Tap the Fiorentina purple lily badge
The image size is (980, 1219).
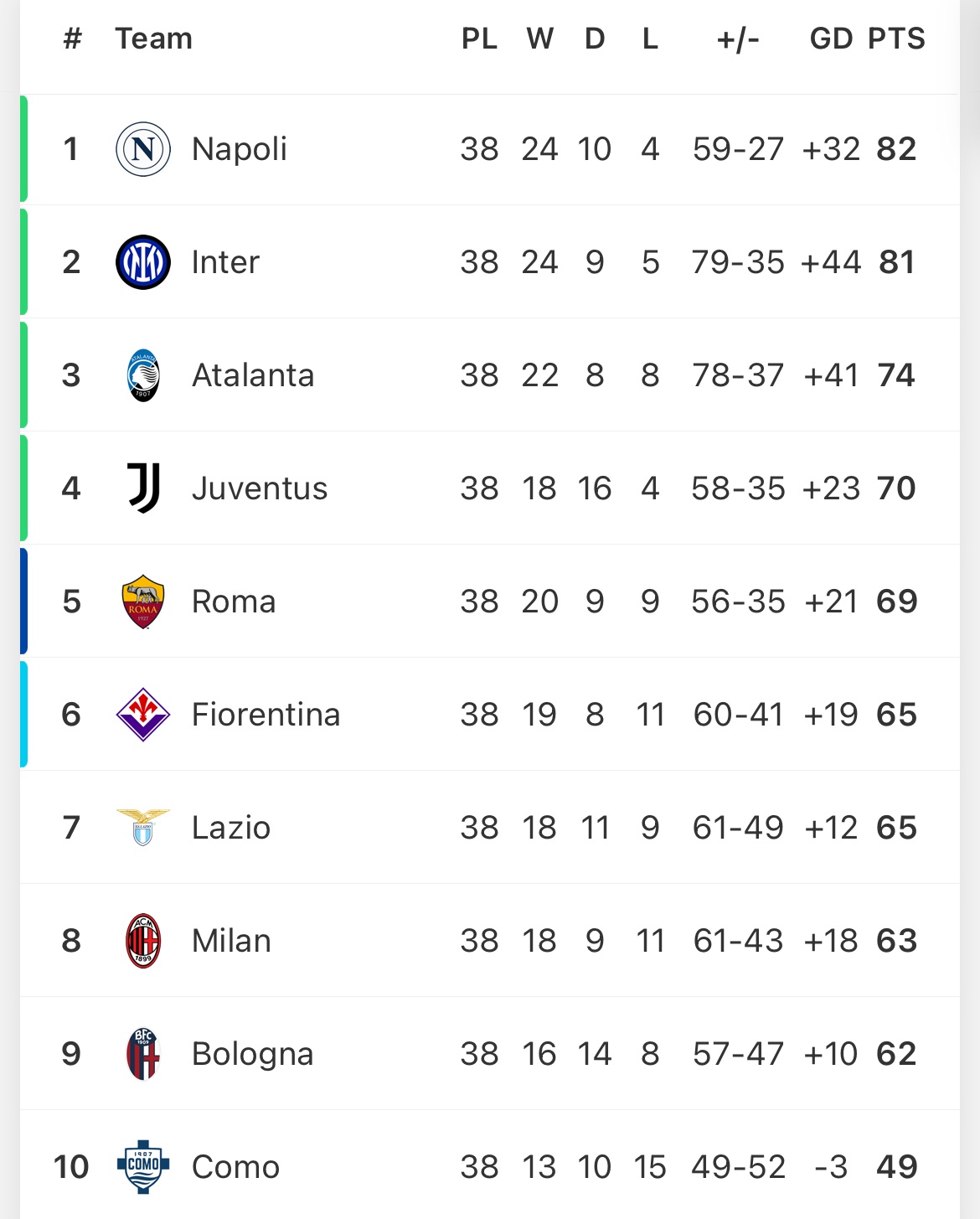click(x=143, y=715)
